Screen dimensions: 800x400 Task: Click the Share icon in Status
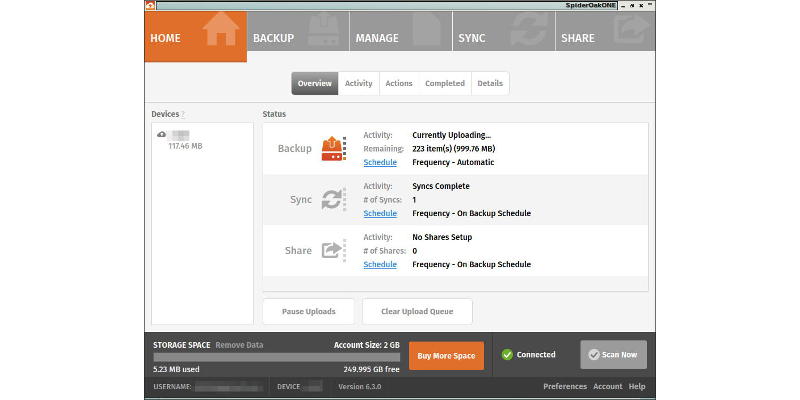tap(331, 250)
